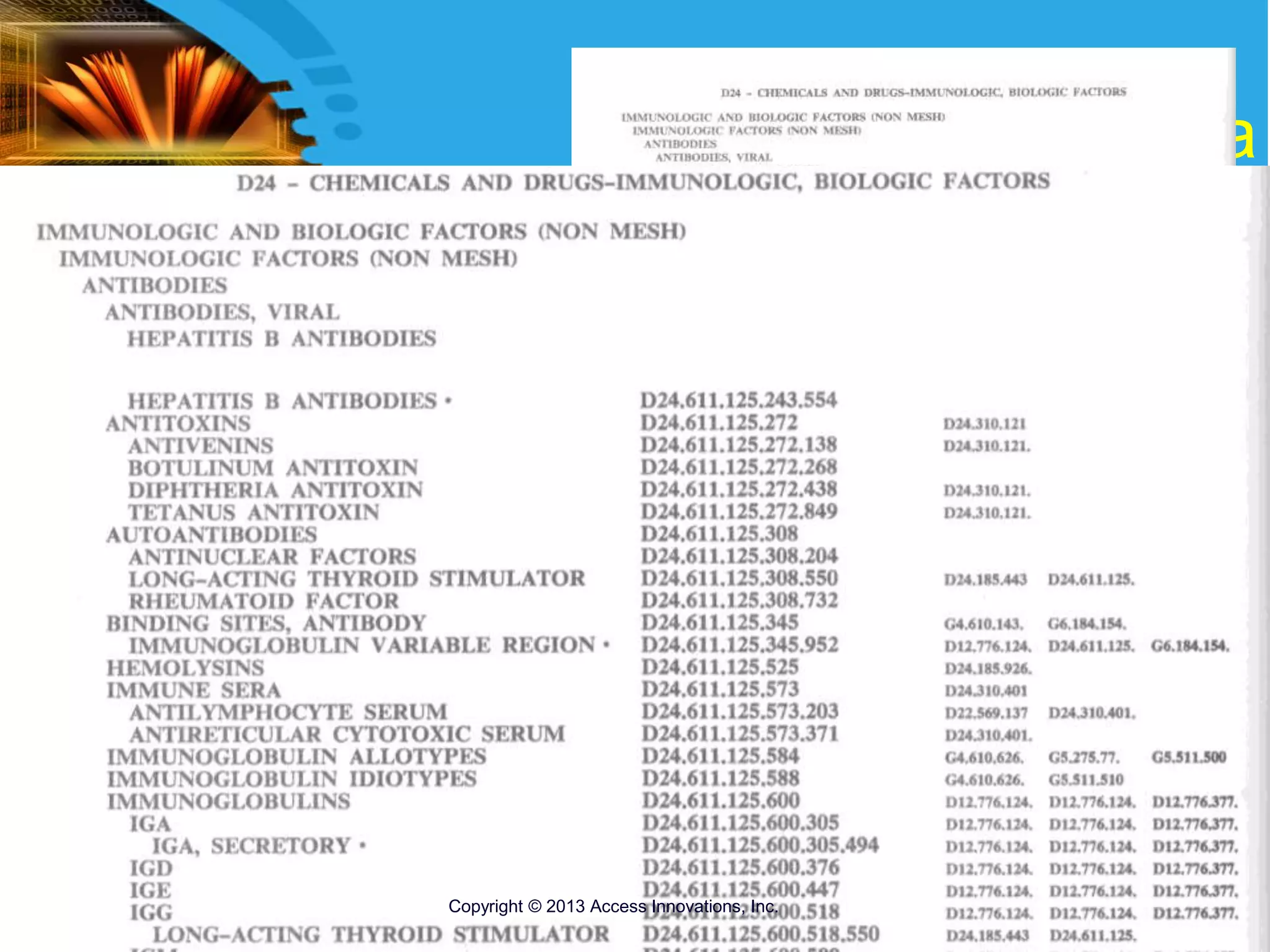
Task: Click the HEMOLYSINS term
Action: [185, 668]
